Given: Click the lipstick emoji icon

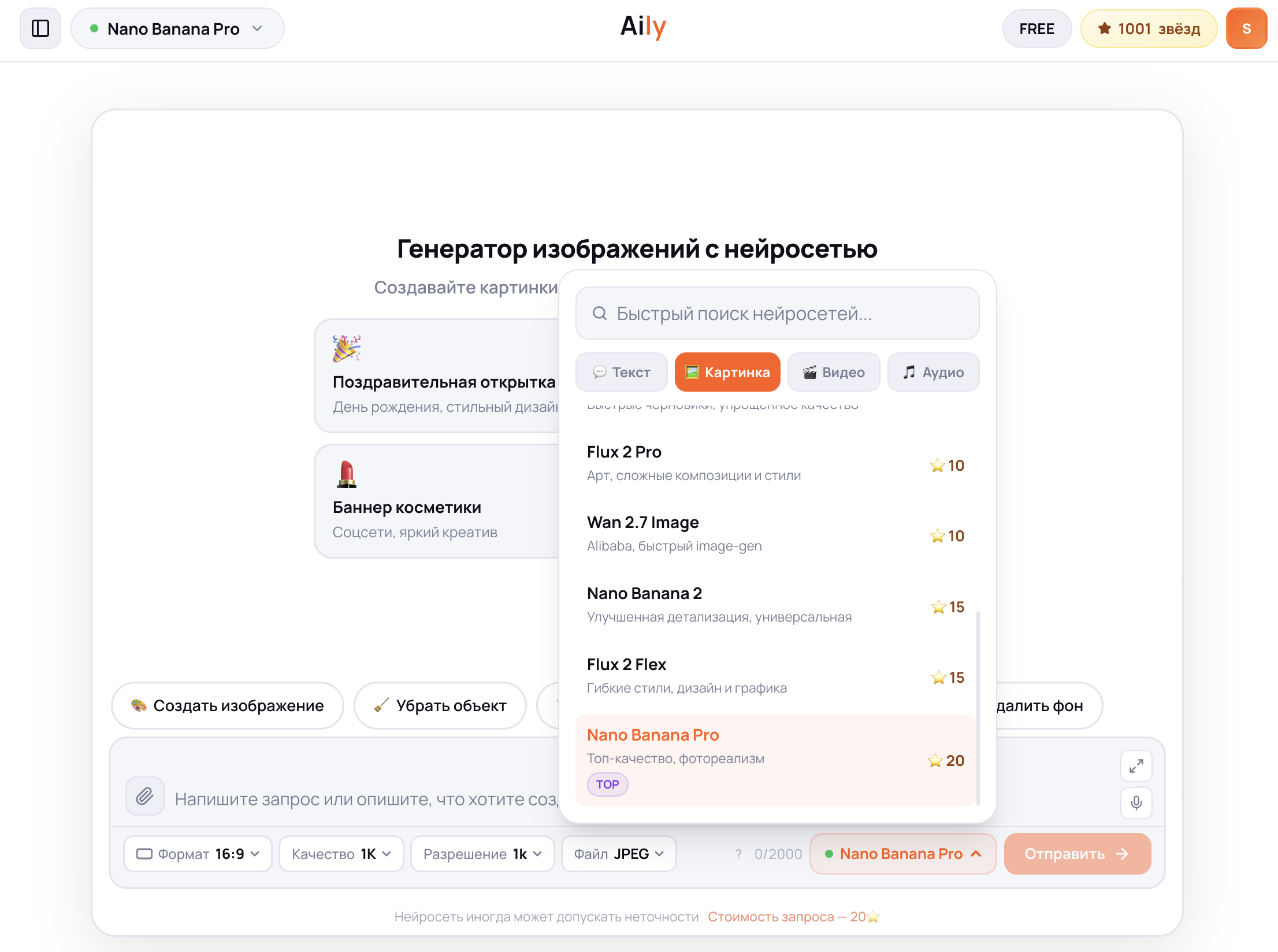Looking at the screenshot, I should tap(346, 474).
